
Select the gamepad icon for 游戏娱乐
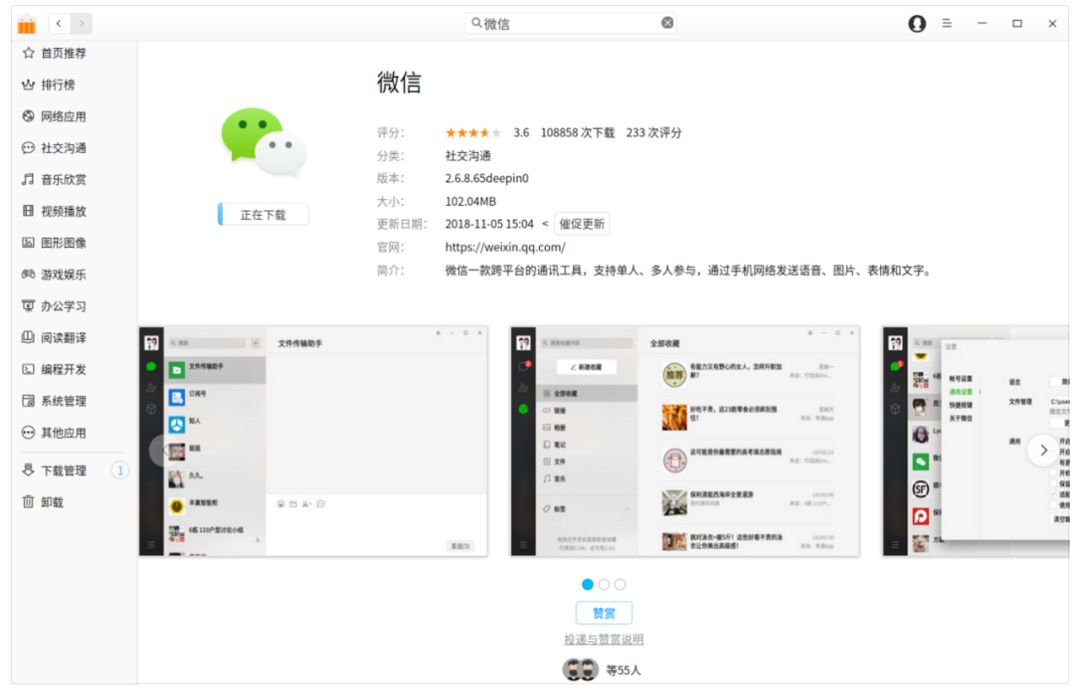pos(28,274)
